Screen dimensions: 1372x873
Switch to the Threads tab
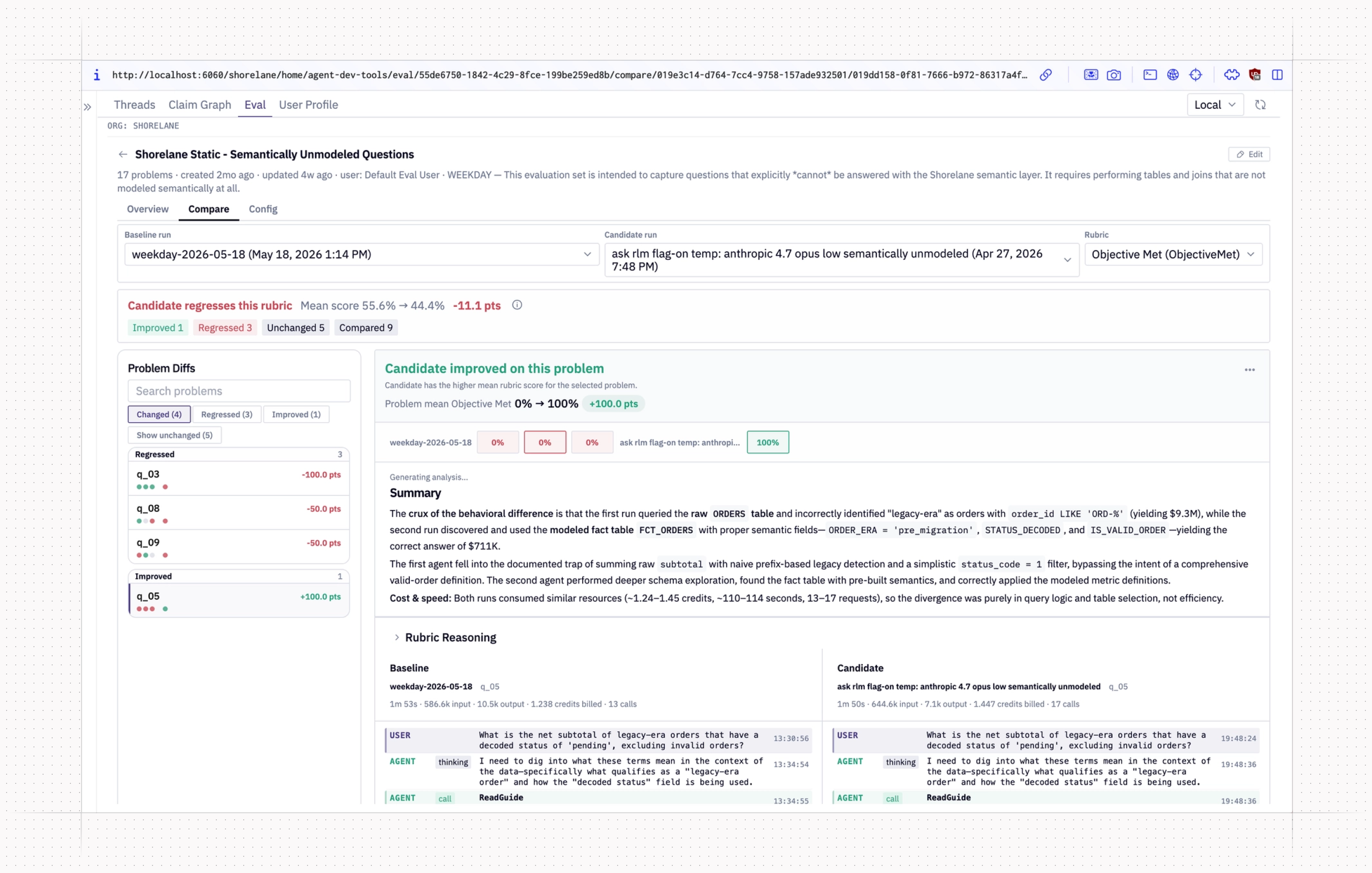coord(134,105)
